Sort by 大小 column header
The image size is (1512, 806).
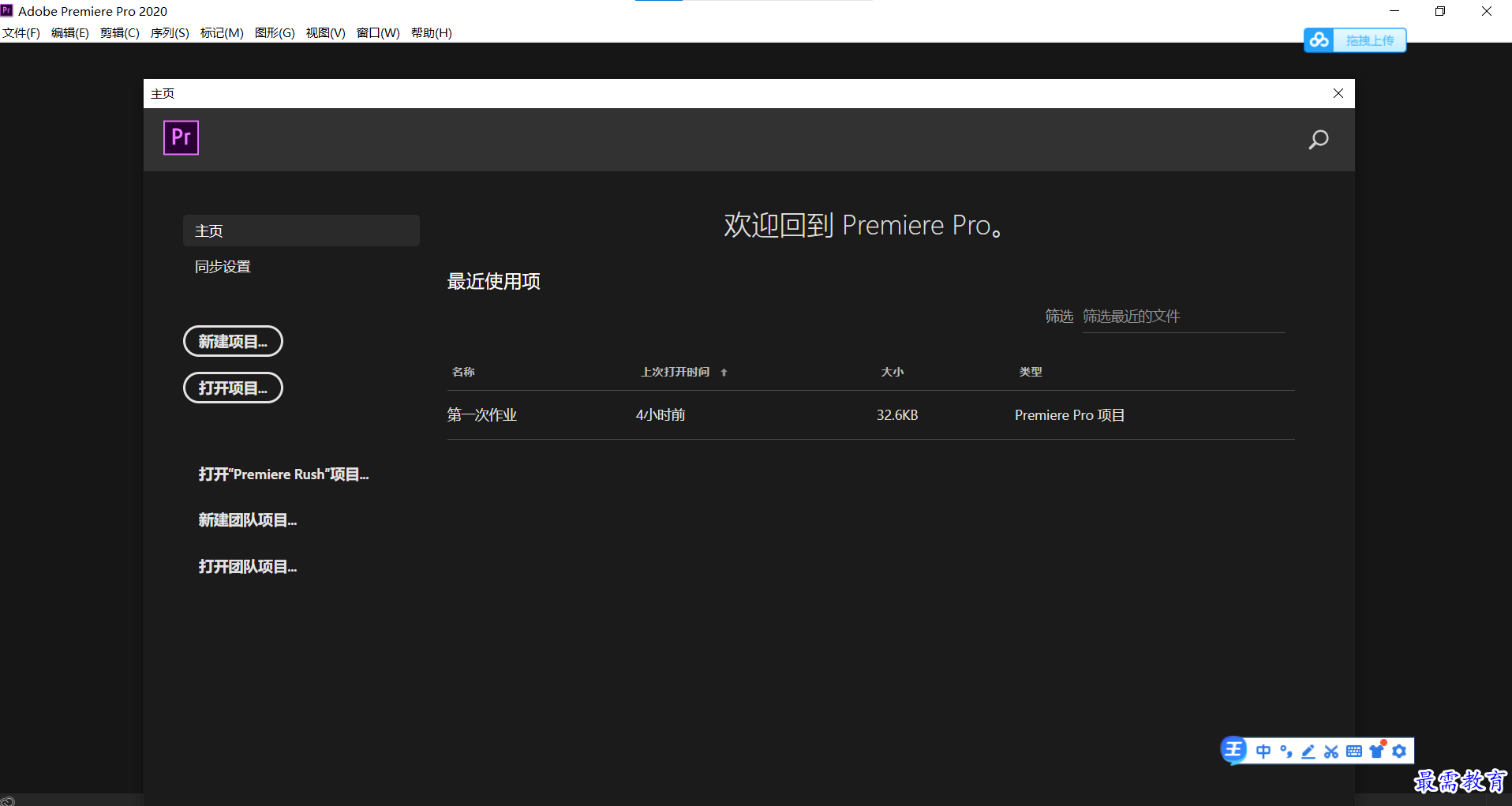click(893, 372)
